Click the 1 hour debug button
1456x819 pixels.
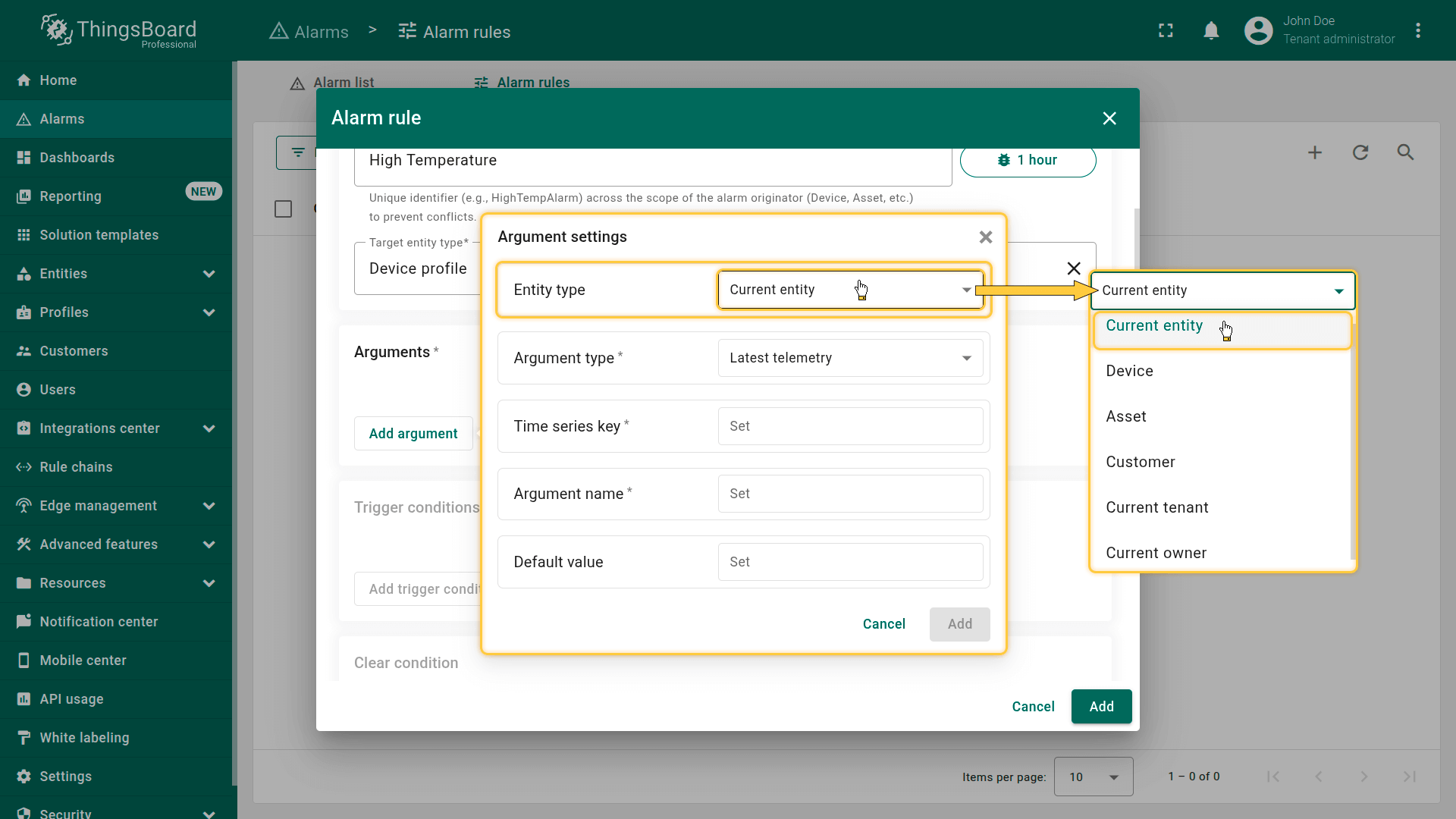point(1028,160)
